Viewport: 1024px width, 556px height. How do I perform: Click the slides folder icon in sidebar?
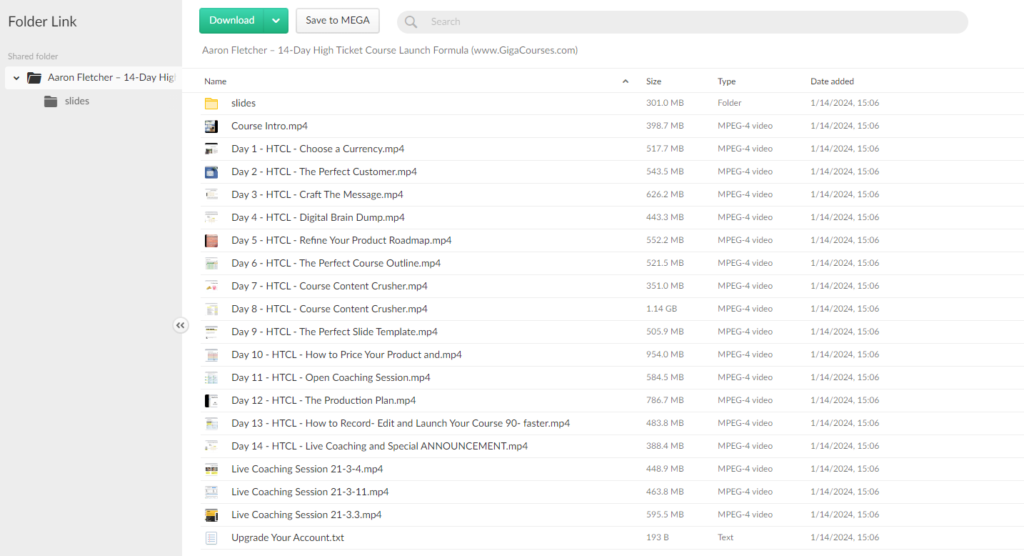[51, 101]
